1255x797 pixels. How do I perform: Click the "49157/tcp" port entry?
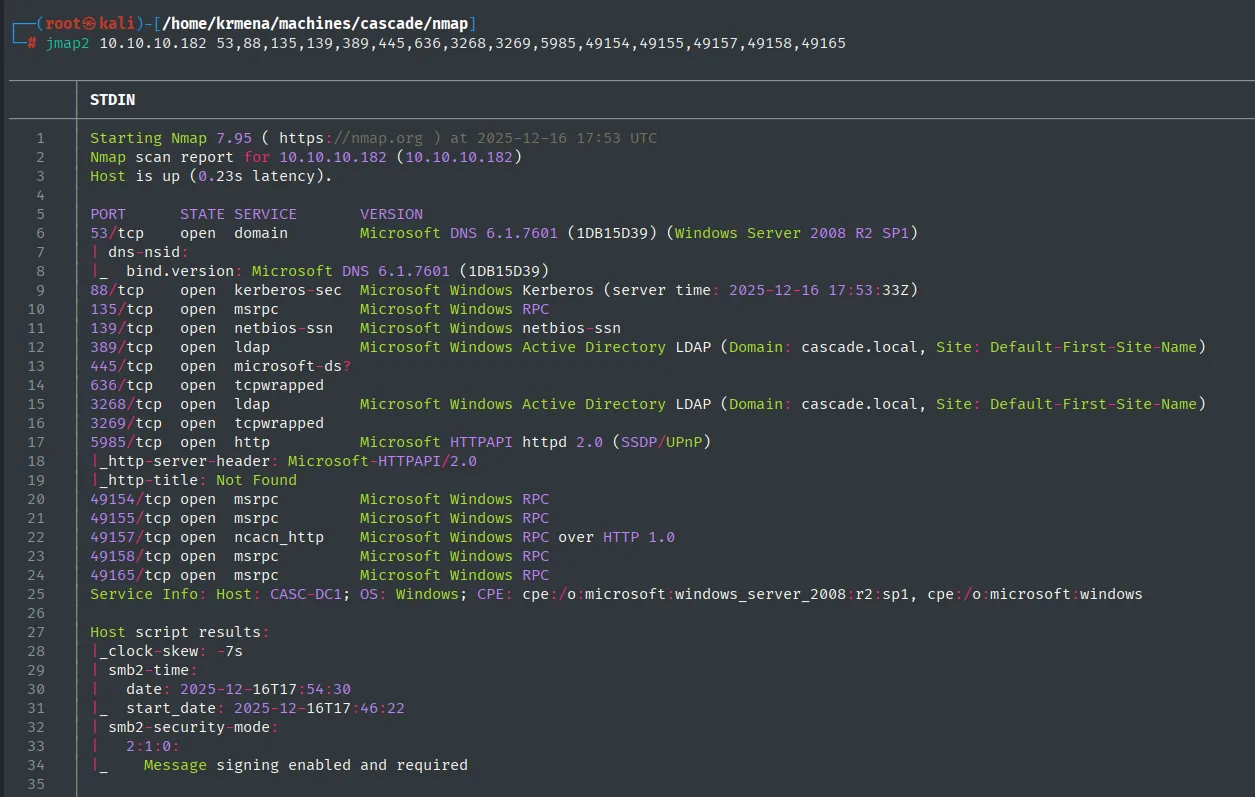pyautogui.click(x=130, y=537)
